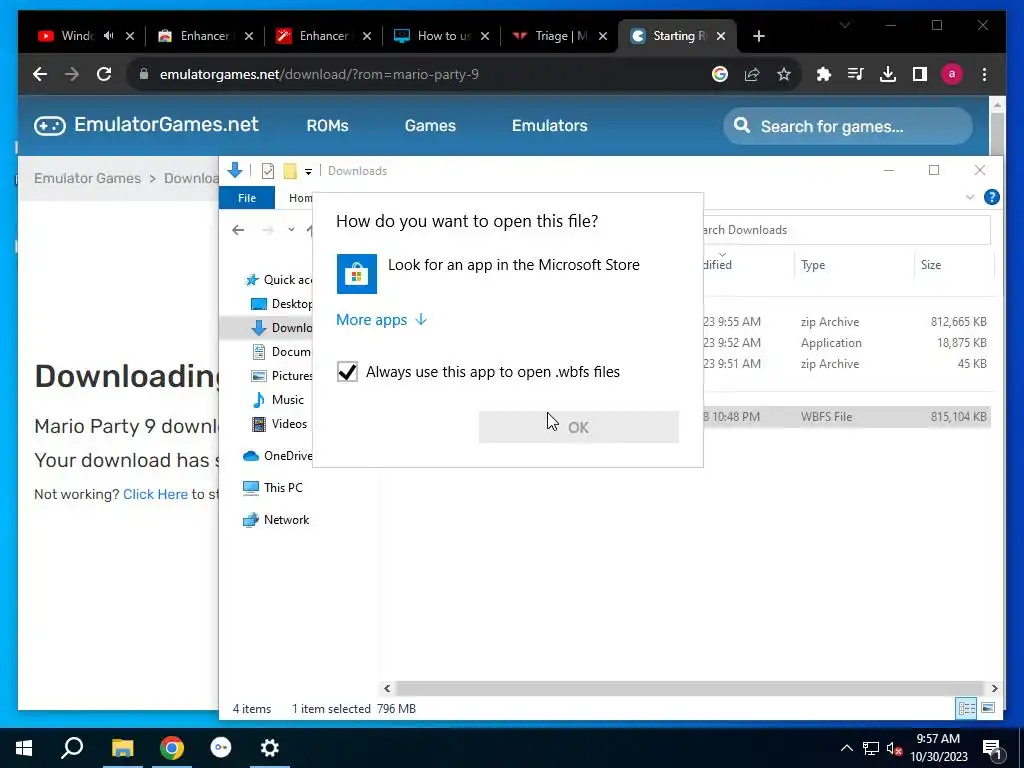Open a new Chrome tab
1024x768 pixels.
click(x=758, y=36)
